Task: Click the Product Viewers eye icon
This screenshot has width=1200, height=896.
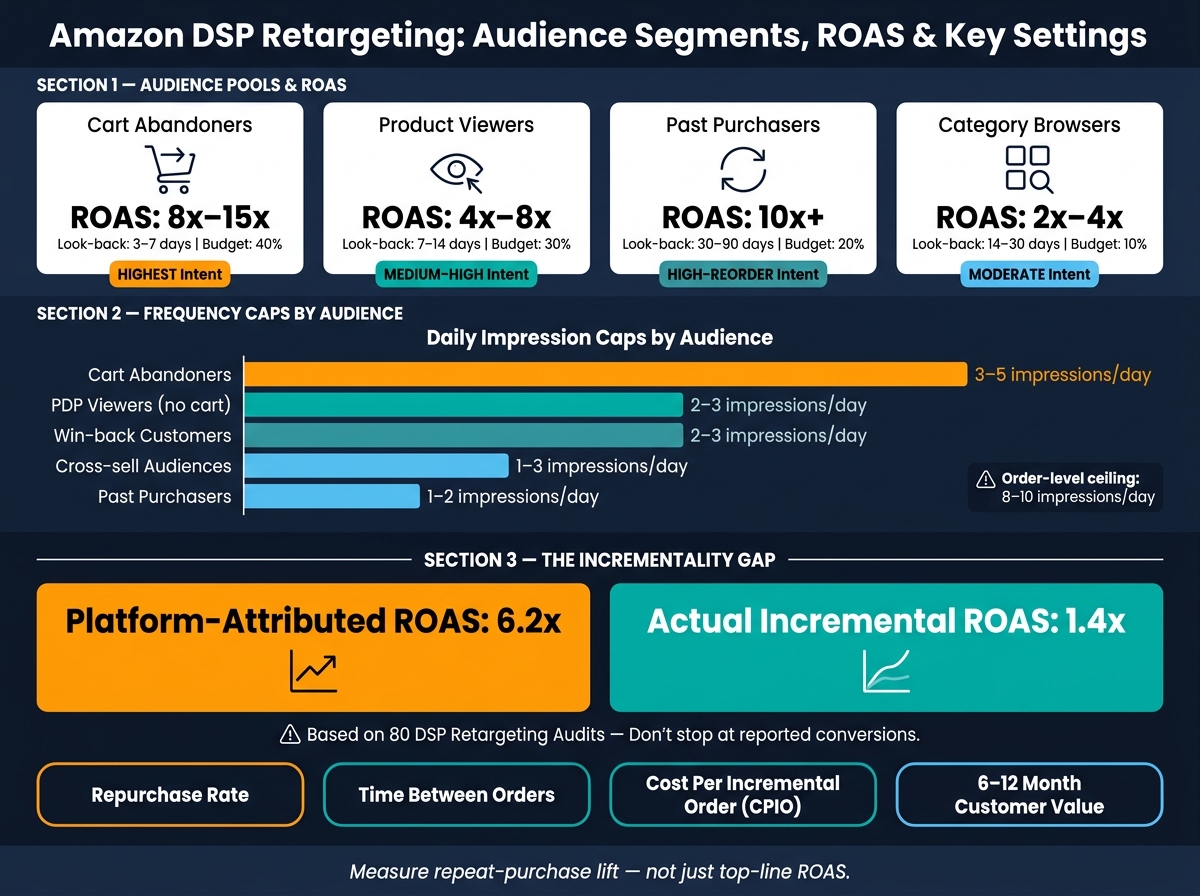Action: pos(456,170)
